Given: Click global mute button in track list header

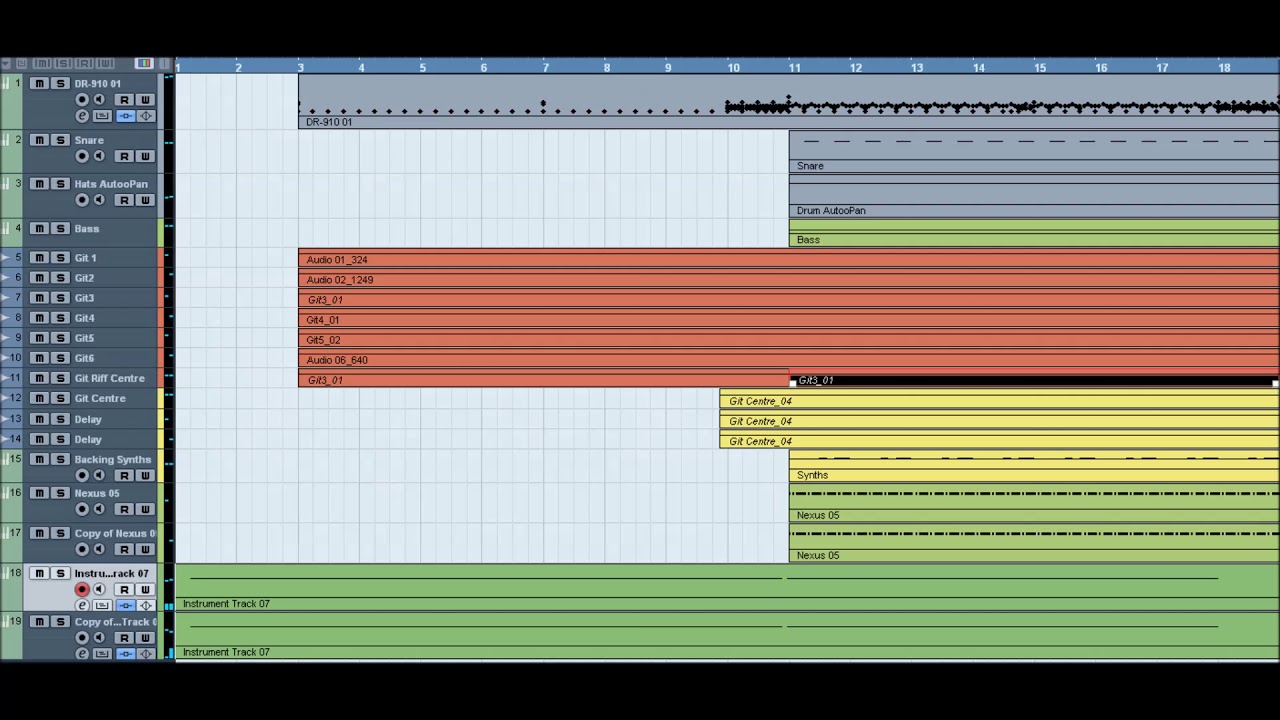Looking at the screenshot, I should click(x=42, y=63).
